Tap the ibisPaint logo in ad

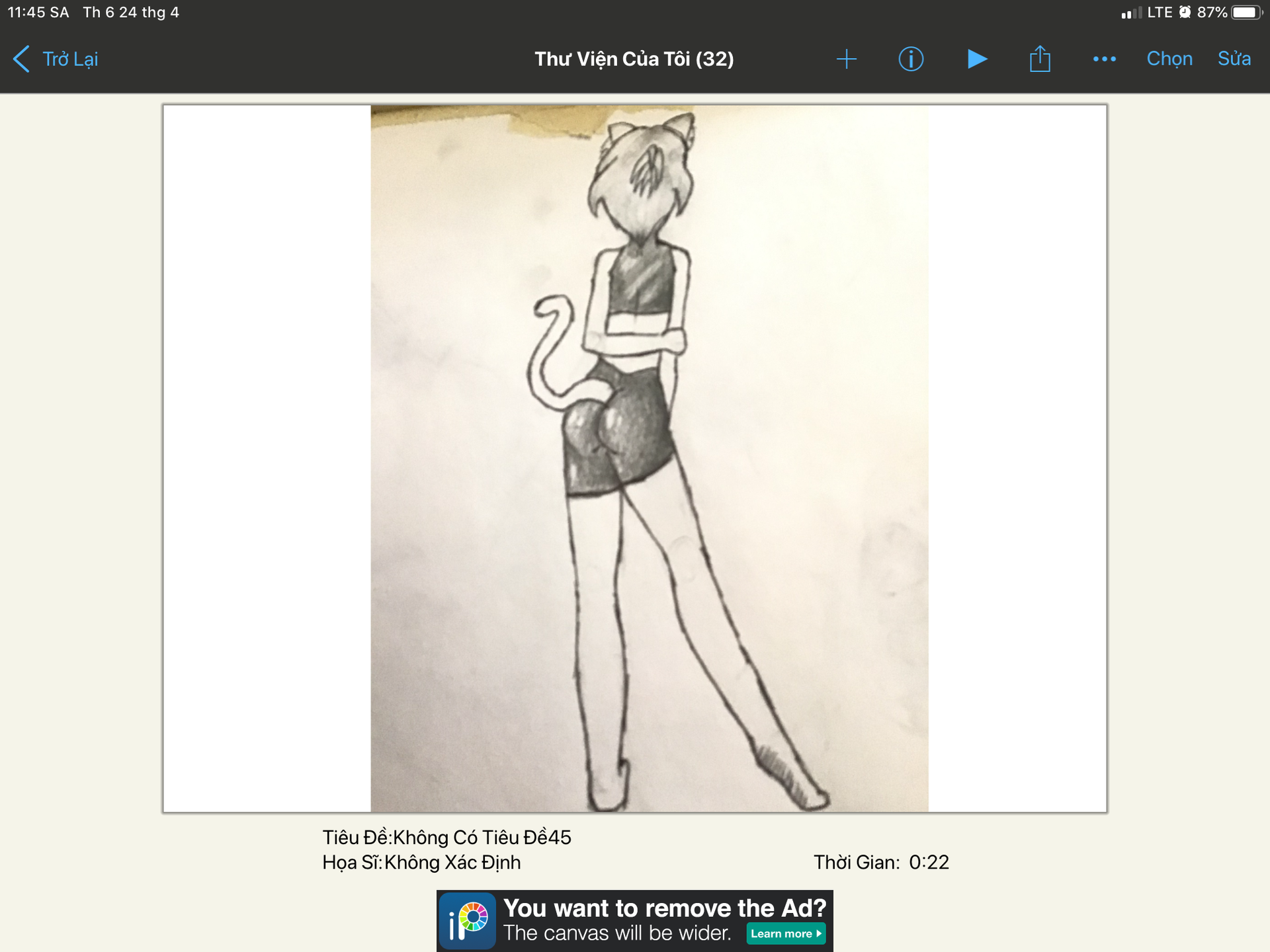click(x=468, y=921)
